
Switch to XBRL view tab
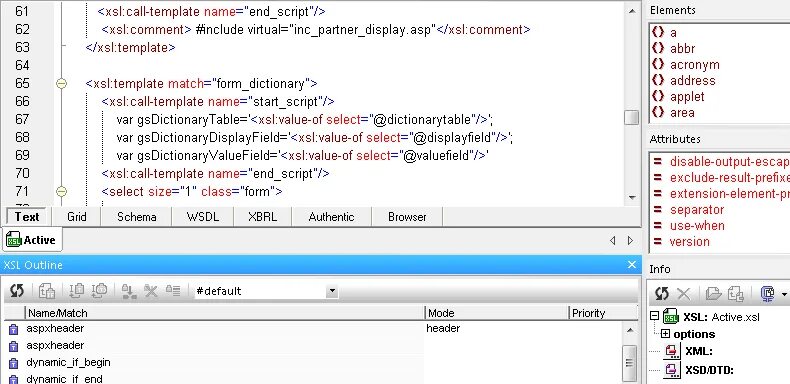pos(262,217)
